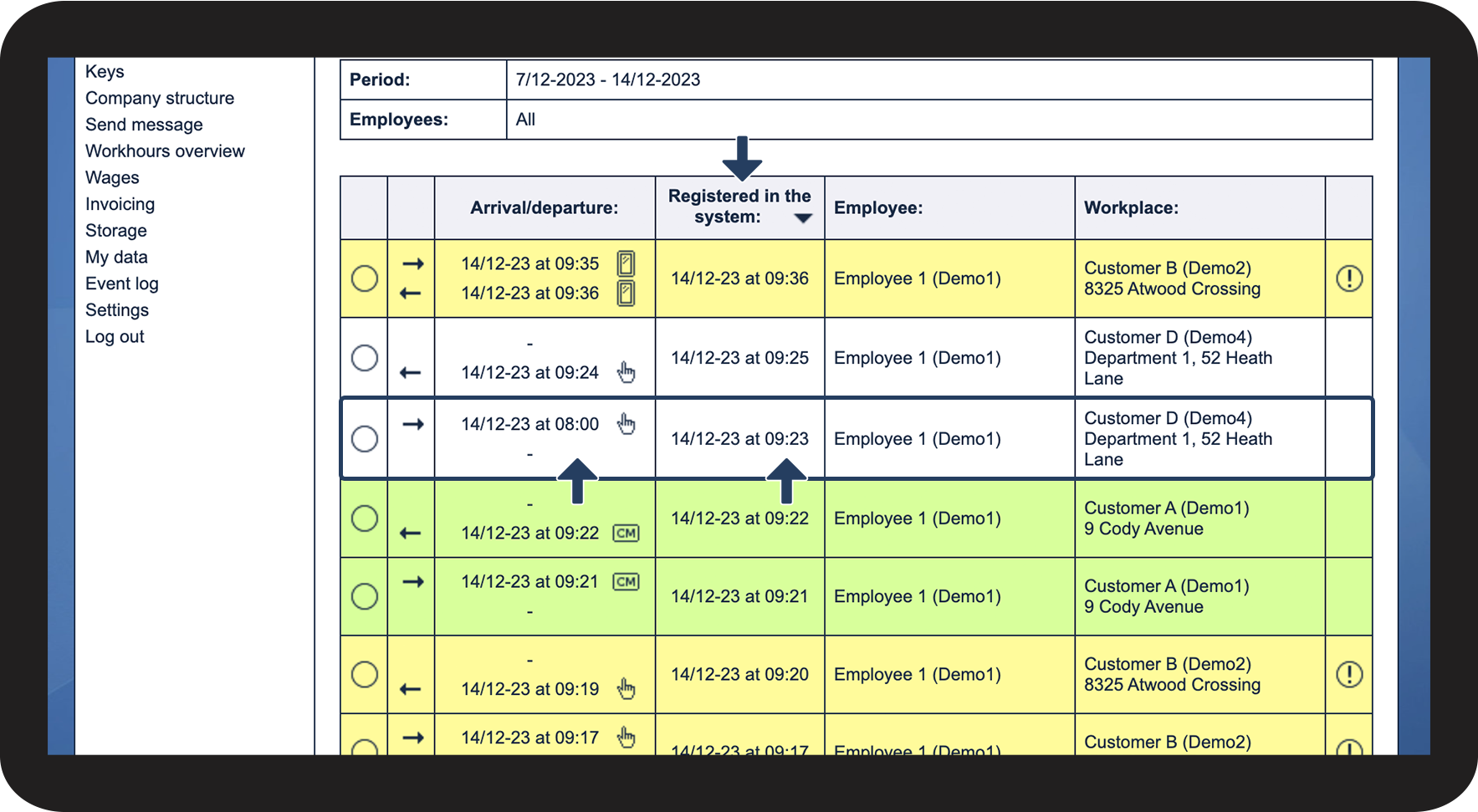Screen dimensions: 1478x812
Task: Click the arrival arrow for the 09:35 entry
Action: click(413, 263)
